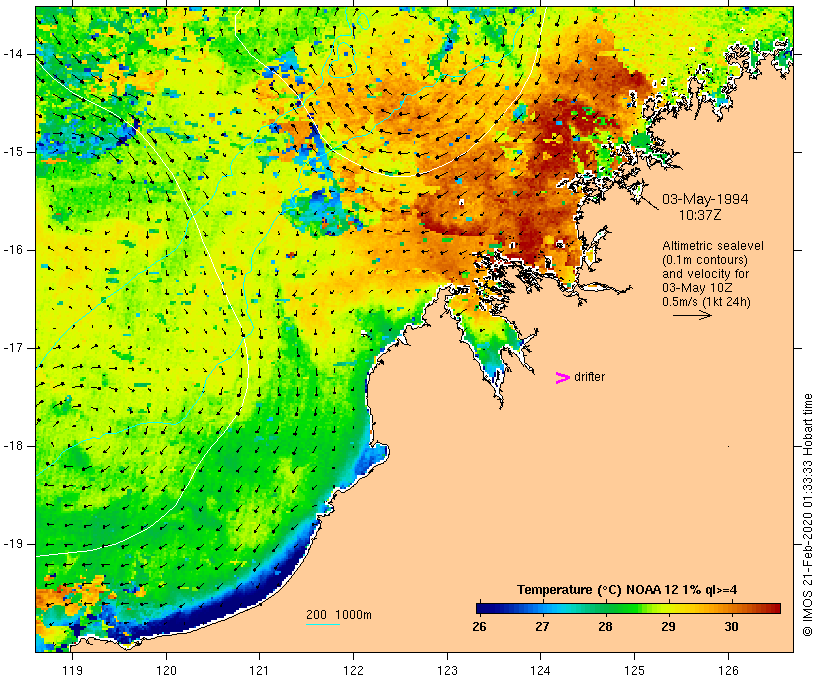Click the time text '10:37Z'
Screen dimensions: 820x680
coord(700,215)
